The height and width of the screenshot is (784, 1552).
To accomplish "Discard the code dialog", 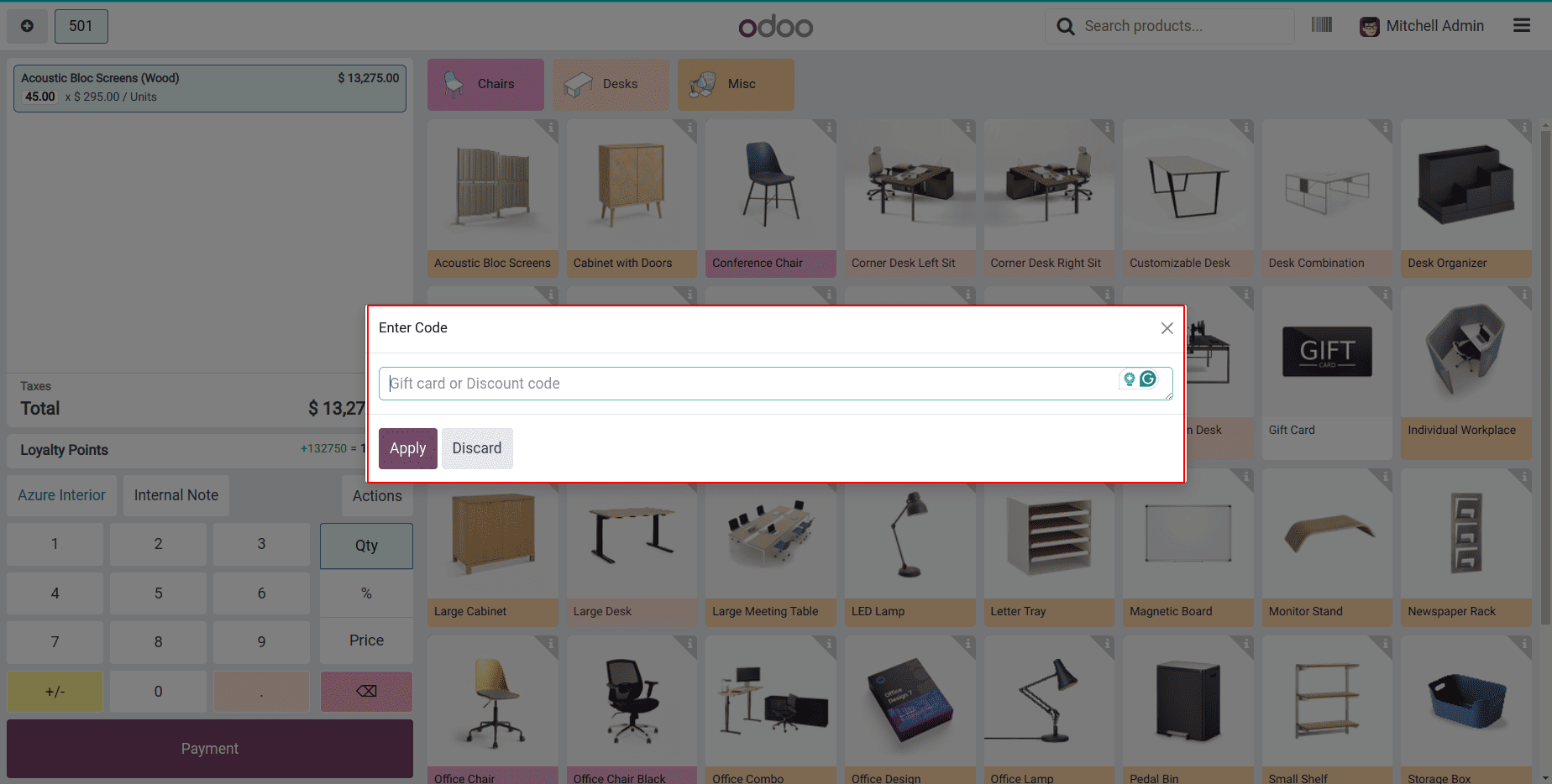I will click(477, 448).
